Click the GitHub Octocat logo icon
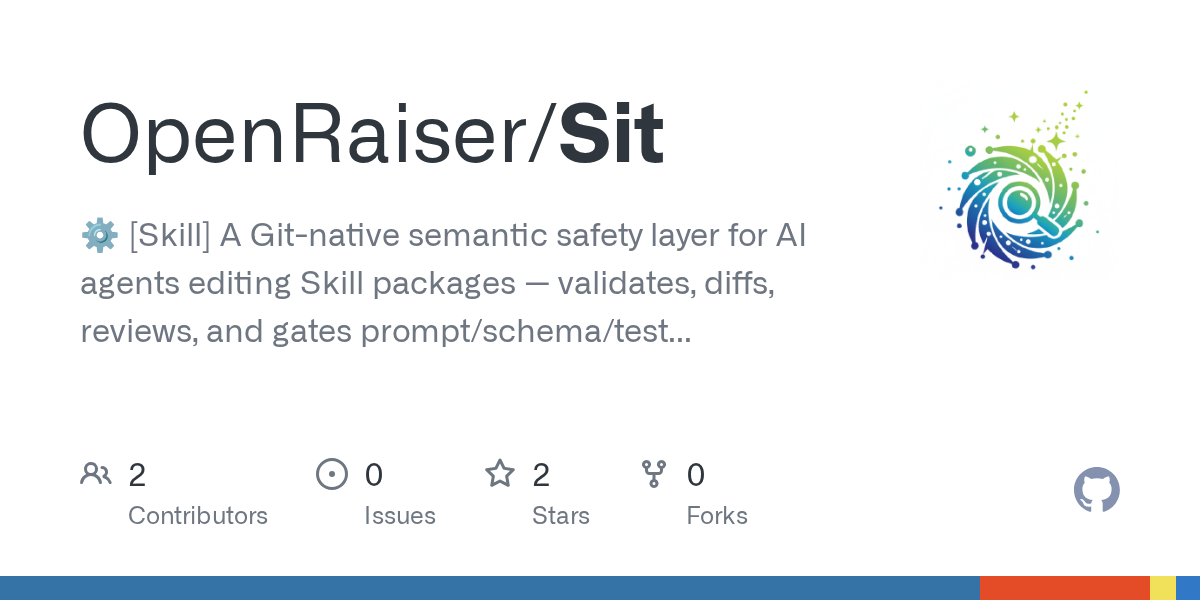 coord(1097,491)
